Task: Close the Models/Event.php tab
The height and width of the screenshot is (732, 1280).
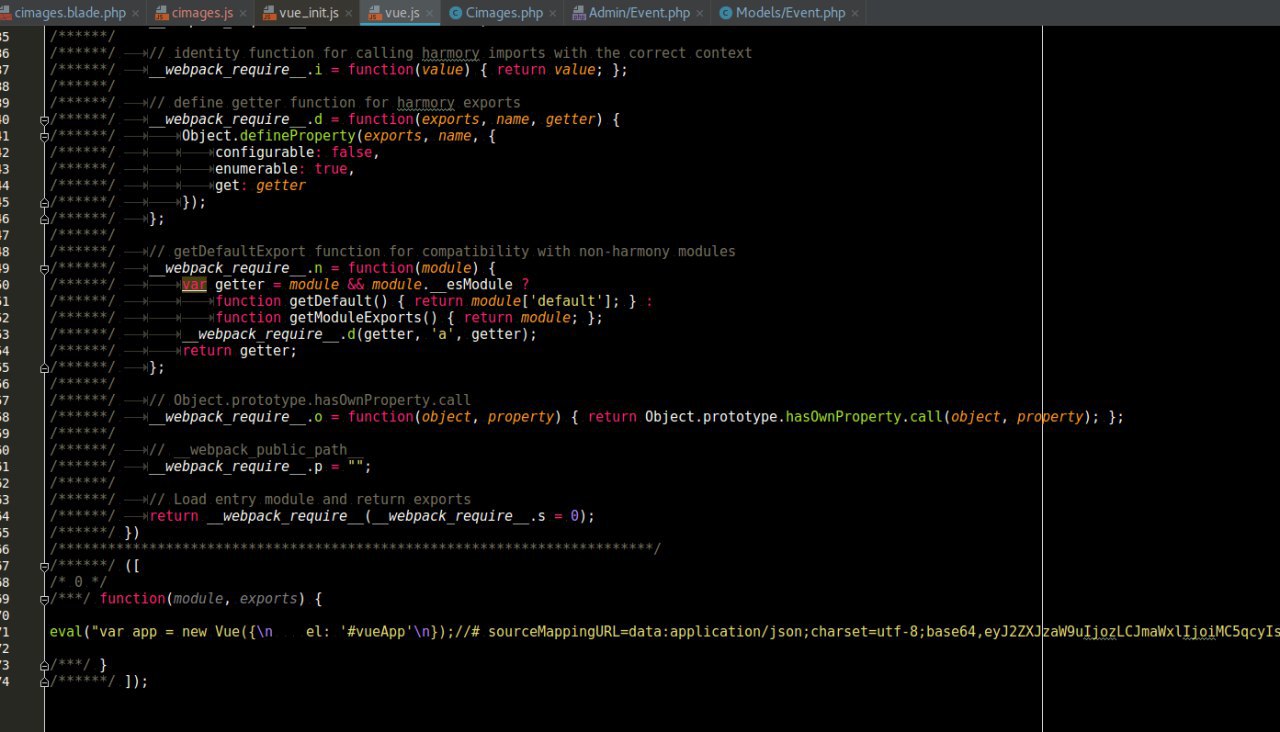Action: click(x=855, y=14)
